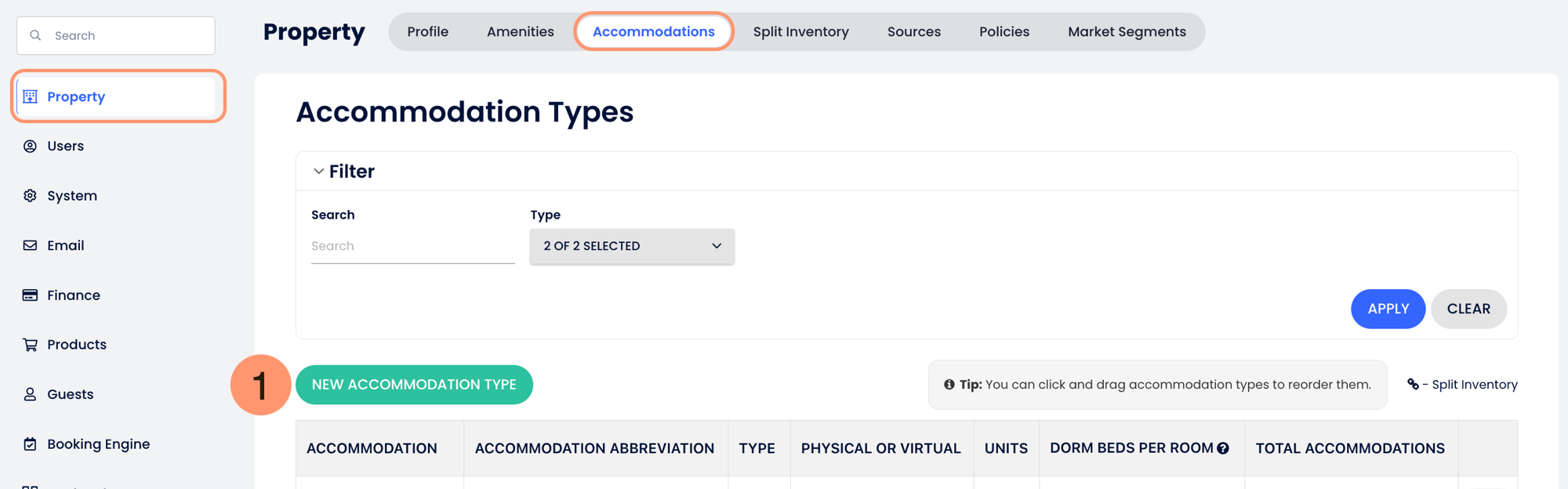Focus the filter Search text field
The height and width of the screenshot is (489, 1568).
point(412,246)
